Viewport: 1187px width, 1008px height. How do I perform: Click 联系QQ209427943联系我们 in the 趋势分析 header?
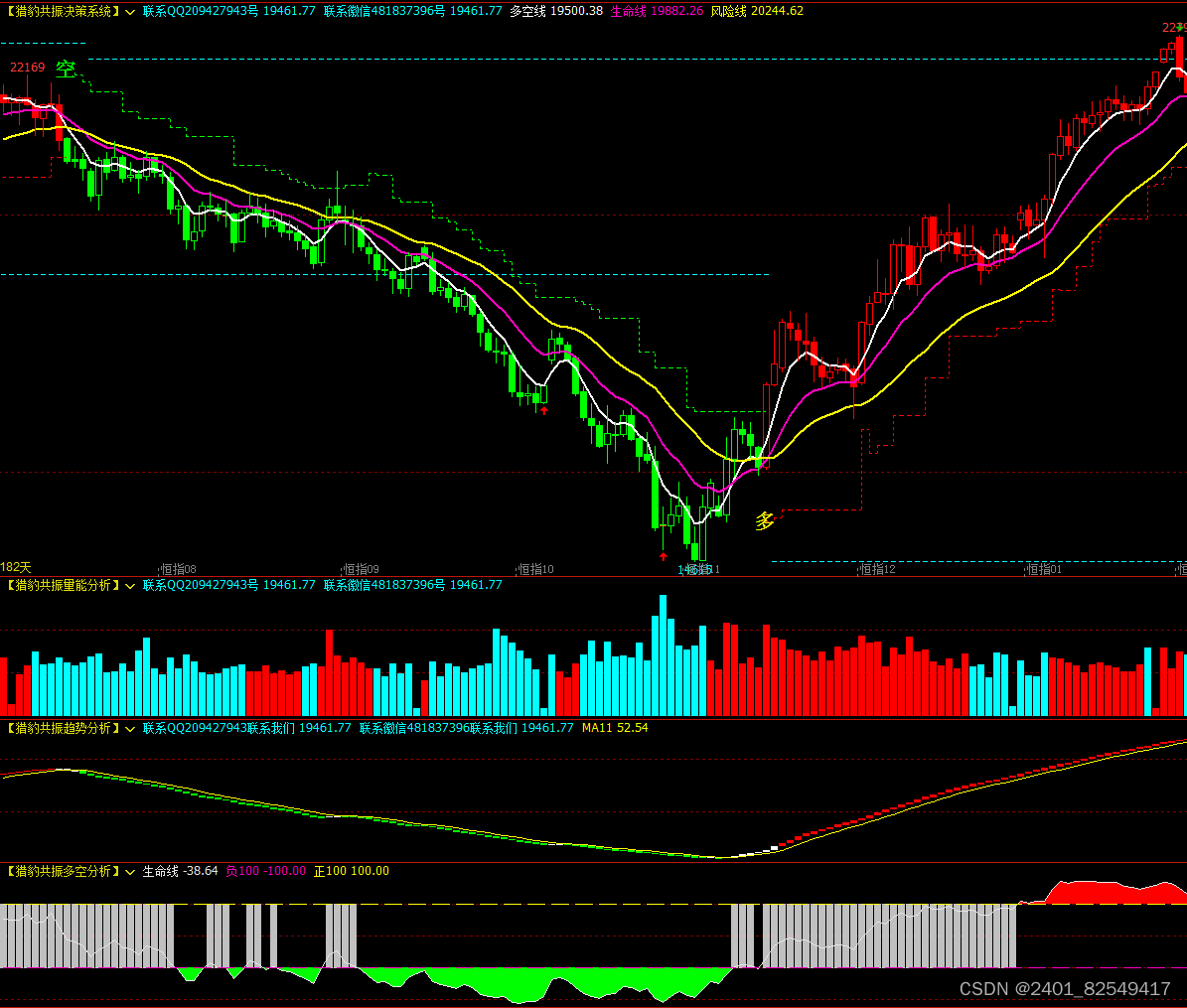click(x=219, y=728)
